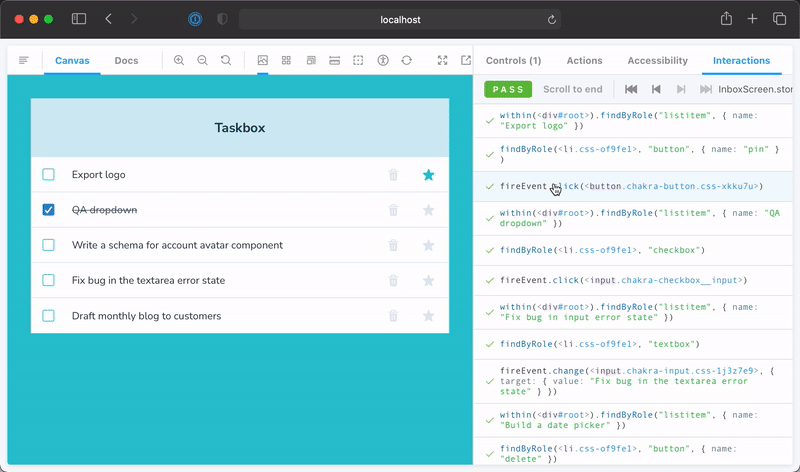This screenshot has height=472, width=800.
Task: Go to previous interaction step
Action: click(x=656, y=89)
